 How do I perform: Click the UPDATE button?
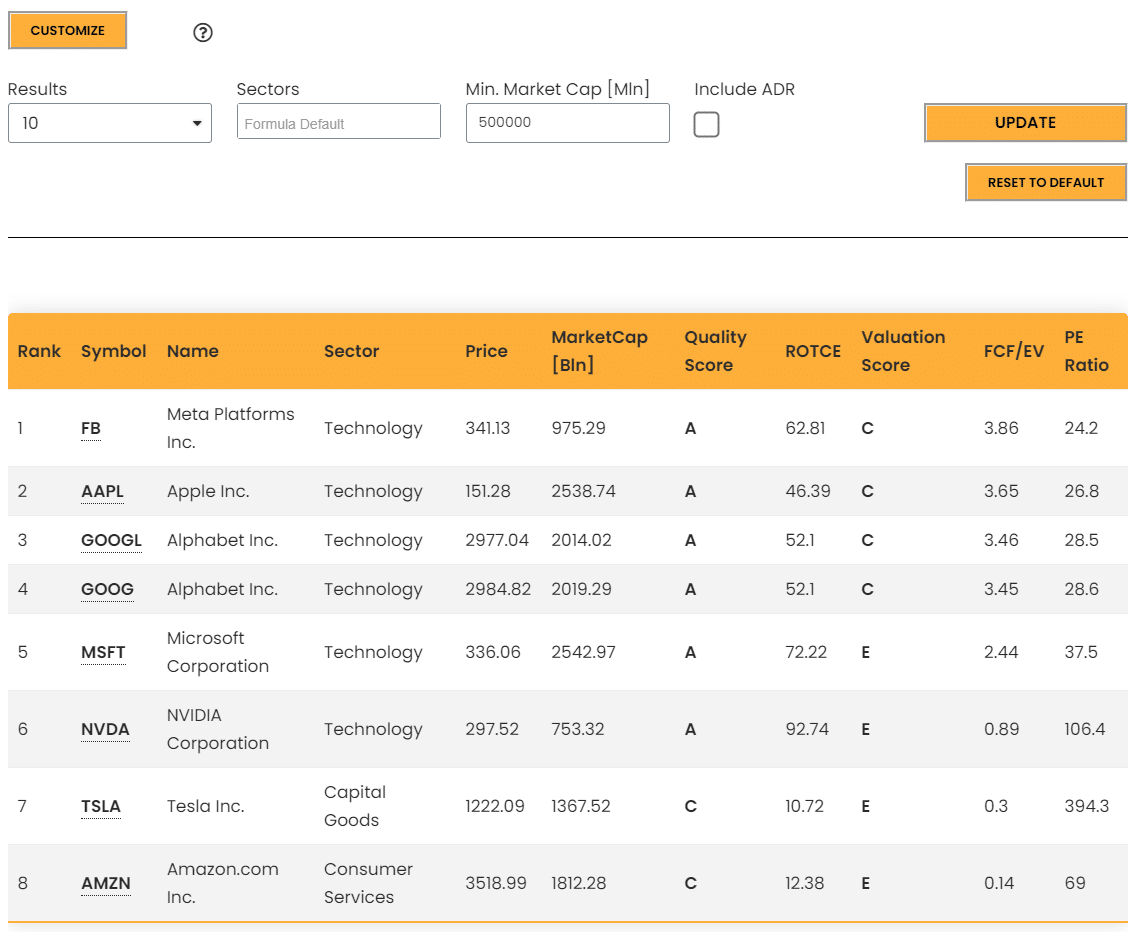click(x=1025, y=122)
